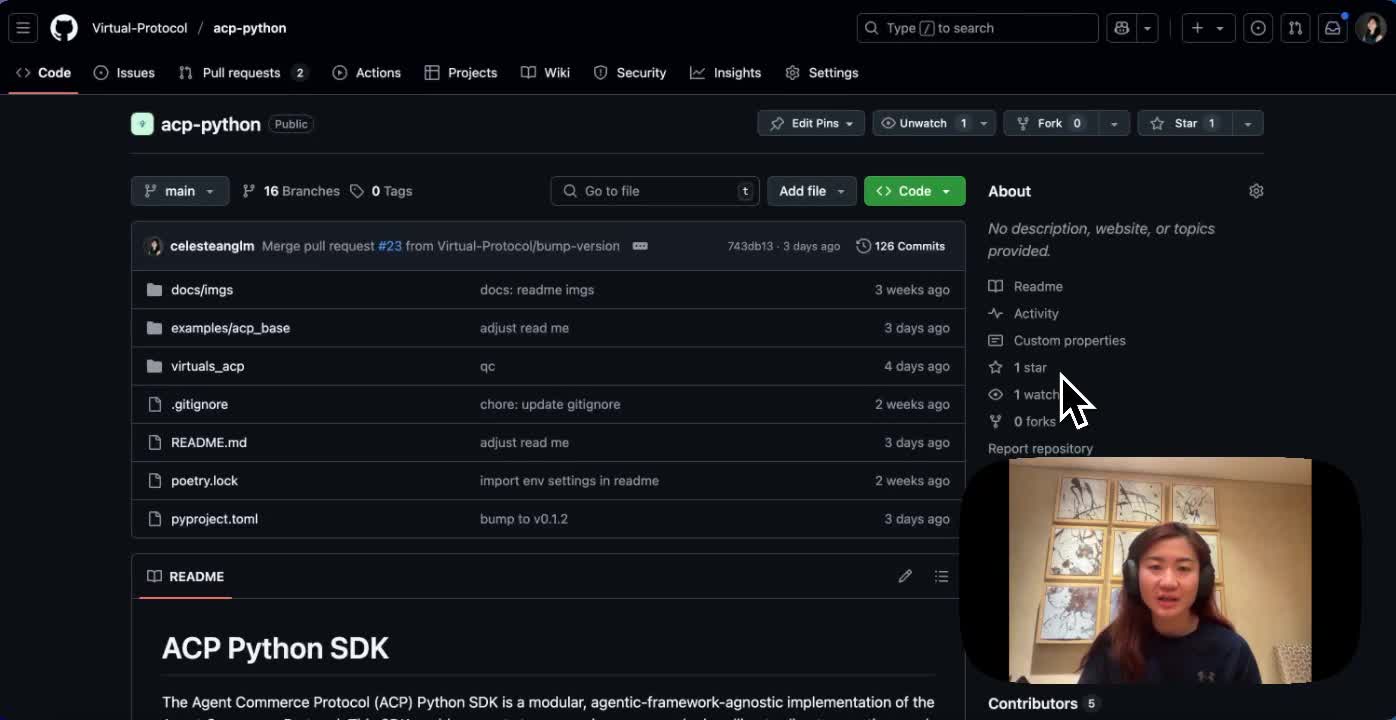Click the acp-python breadcrumb in header
This screenshot has height=720, width=1396.
(x=250, y=28)
